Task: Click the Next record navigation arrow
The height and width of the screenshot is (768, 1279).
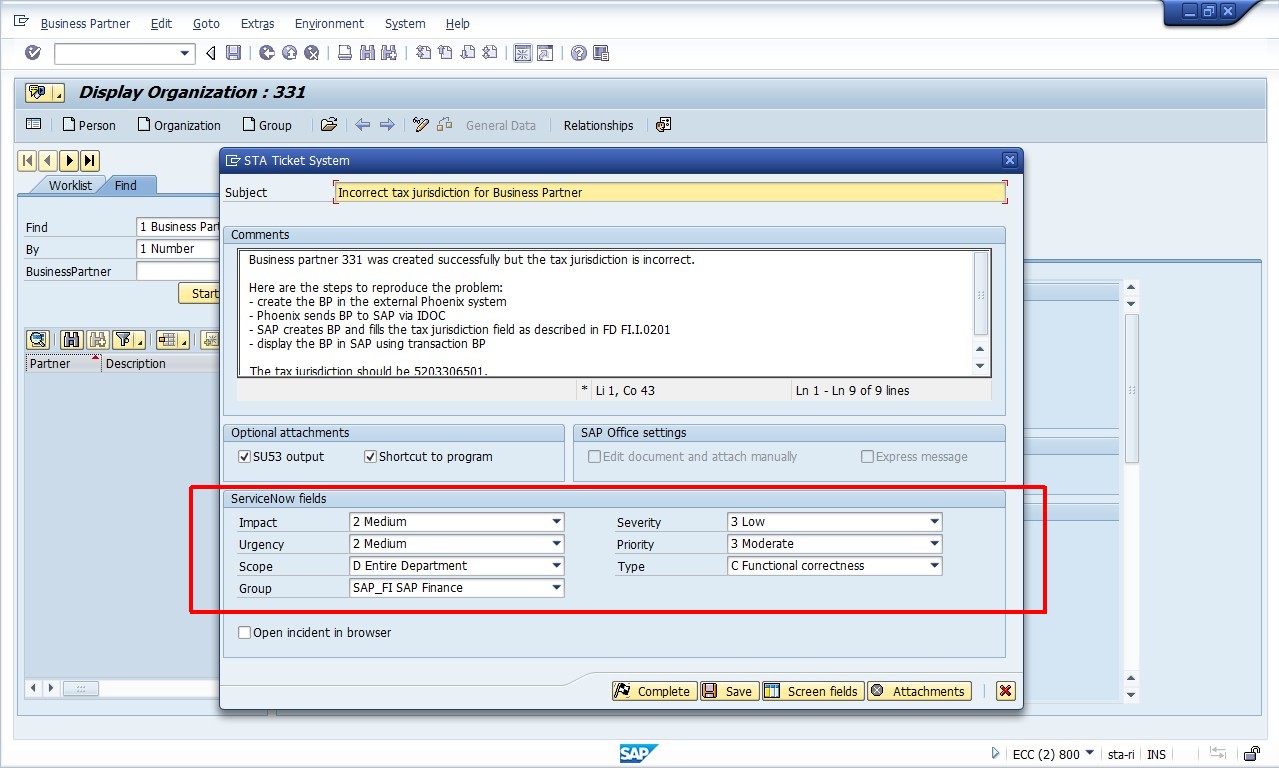Action: click(x=69, y=160)
